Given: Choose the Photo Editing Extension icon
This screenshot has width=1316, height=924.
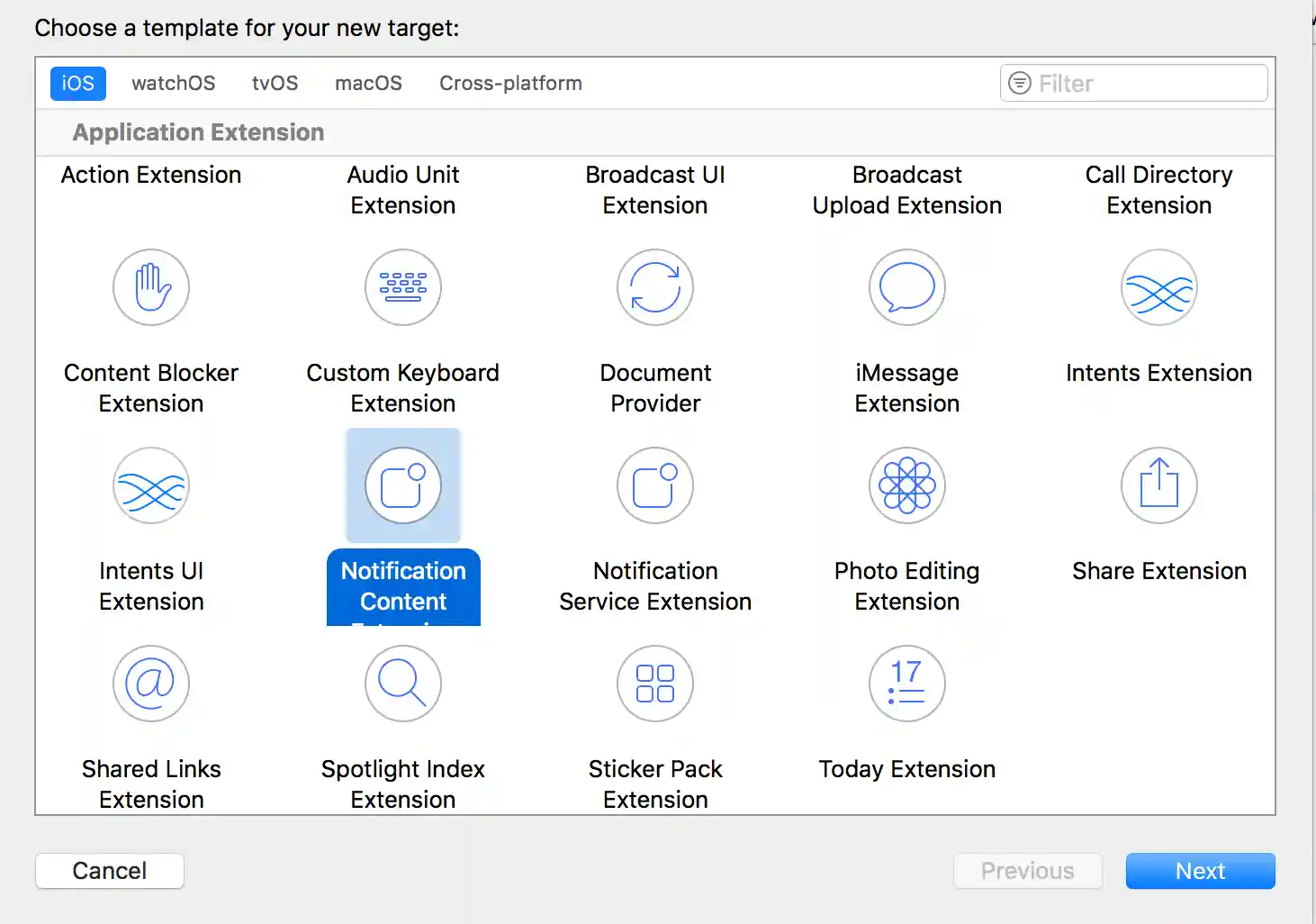Looking at the screenshot, I should coord(906,486).
